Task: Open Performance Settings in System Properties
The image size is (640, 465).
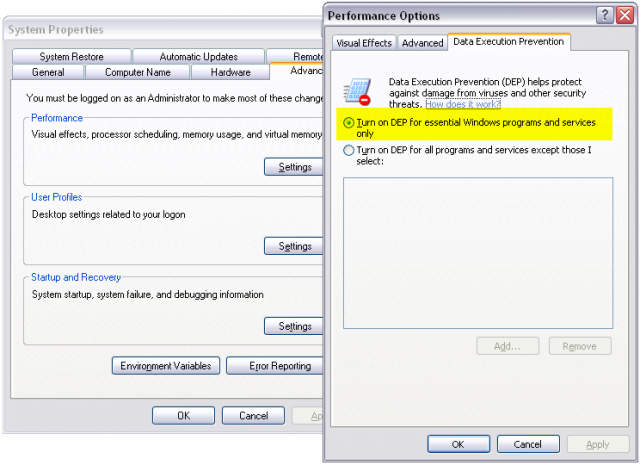Action: [x=294, y=167]
